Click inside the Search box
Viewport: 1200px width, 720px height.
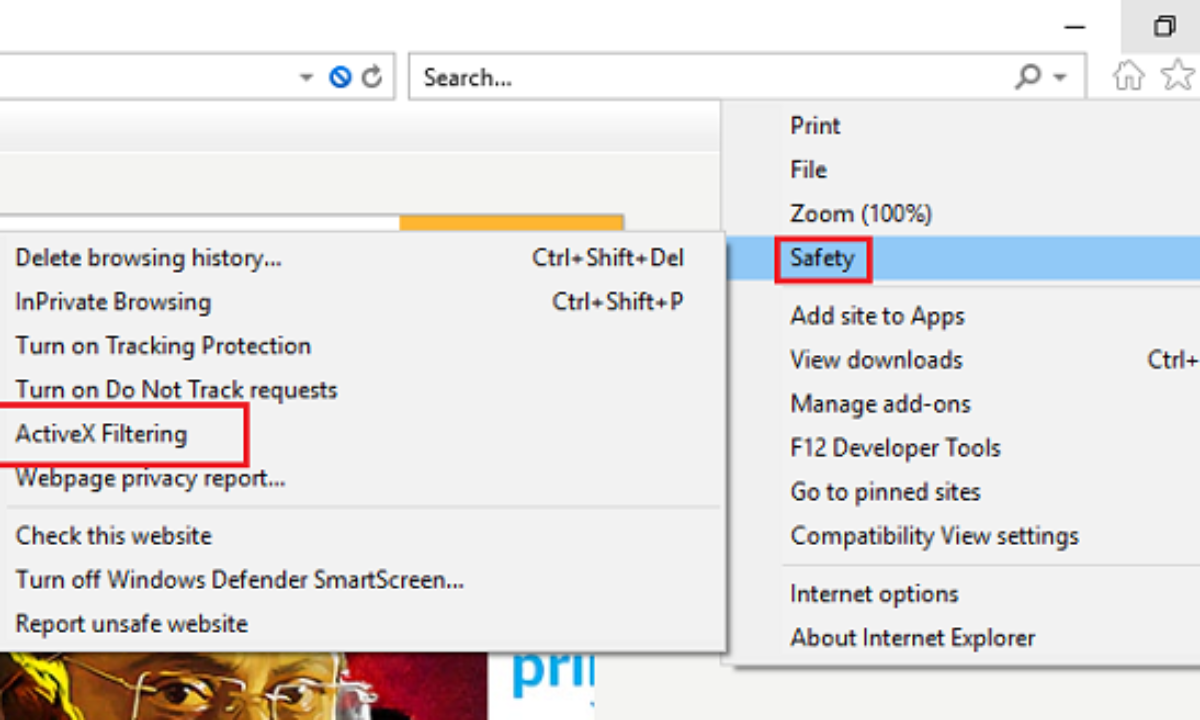pos(700,77)
